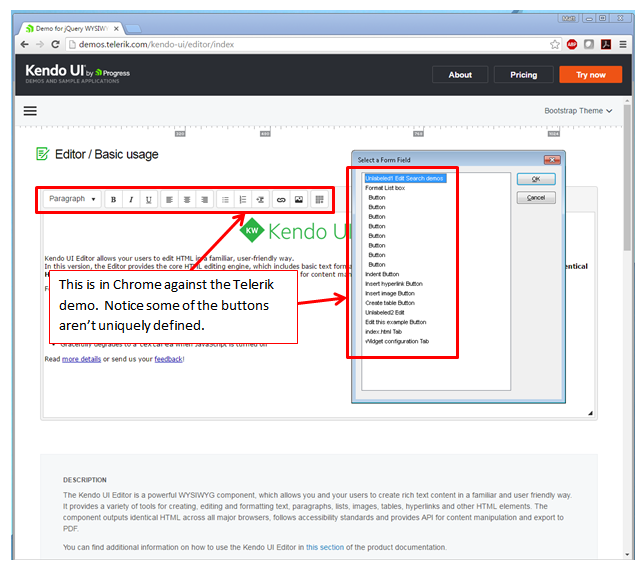Open 'this section' documentation link
Image resolution: width=644 pixels, height=572 pixels.
[324, 547]
